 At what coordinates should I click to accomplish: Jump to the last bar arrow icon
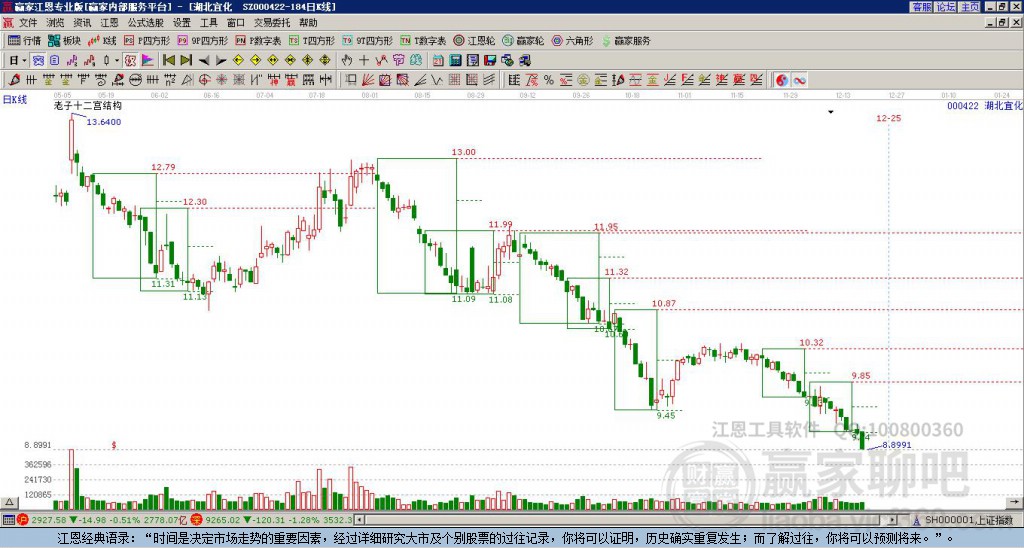[186, 61]
